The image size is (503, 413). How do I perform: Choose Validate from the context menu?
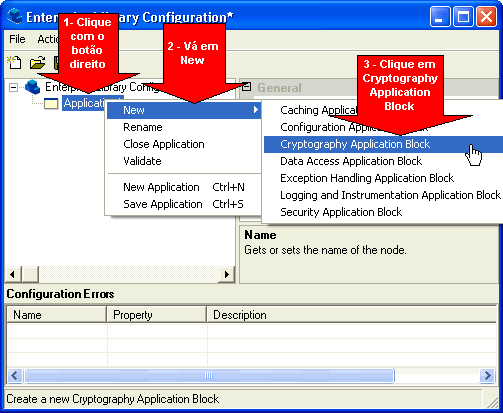click(x=184, y=161)
